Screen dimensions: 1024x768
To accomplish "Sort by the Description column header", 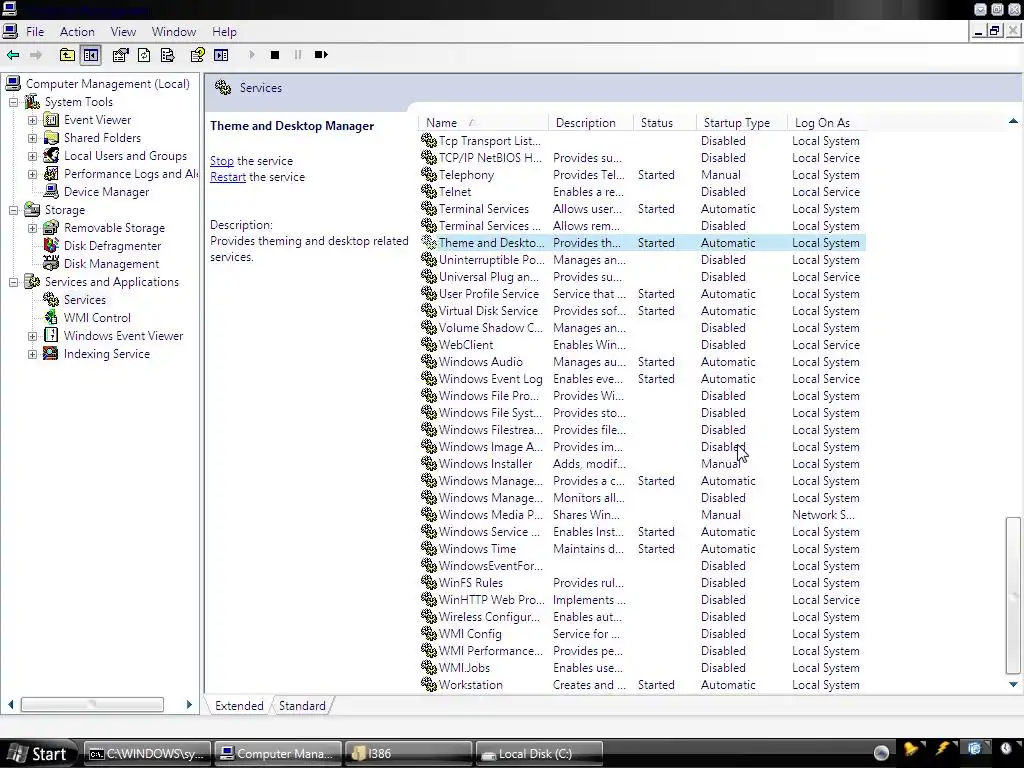I will 591,123.
